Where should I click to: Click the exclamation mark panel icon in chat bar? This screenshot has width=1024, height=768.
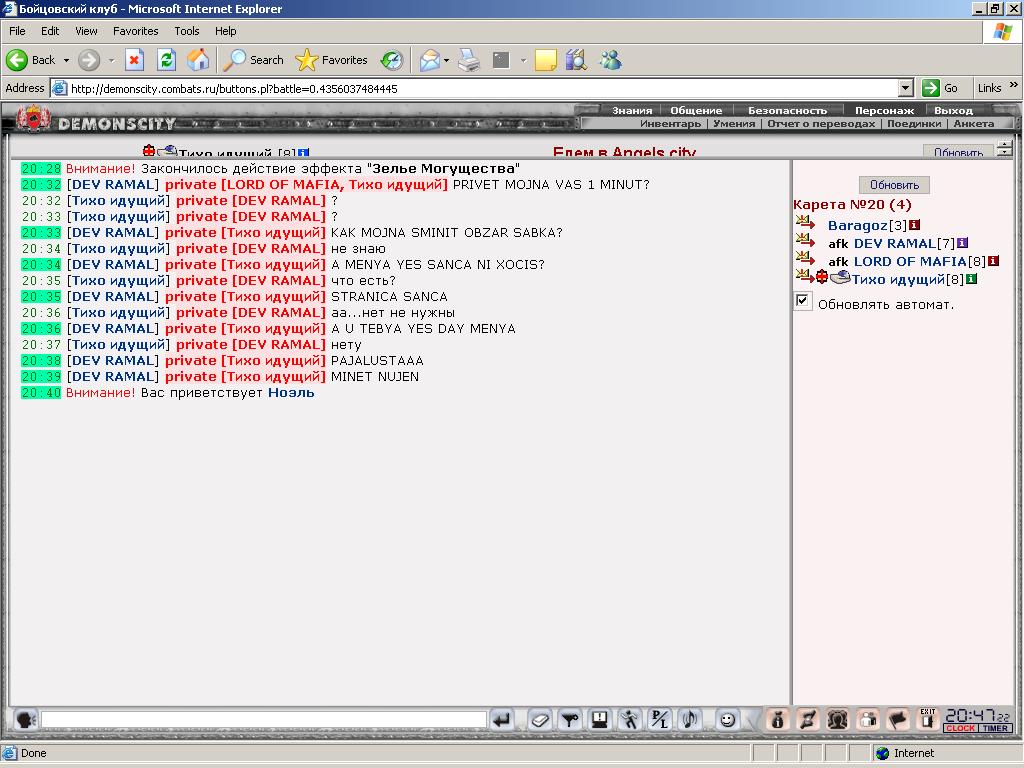(x=600, y=720)
